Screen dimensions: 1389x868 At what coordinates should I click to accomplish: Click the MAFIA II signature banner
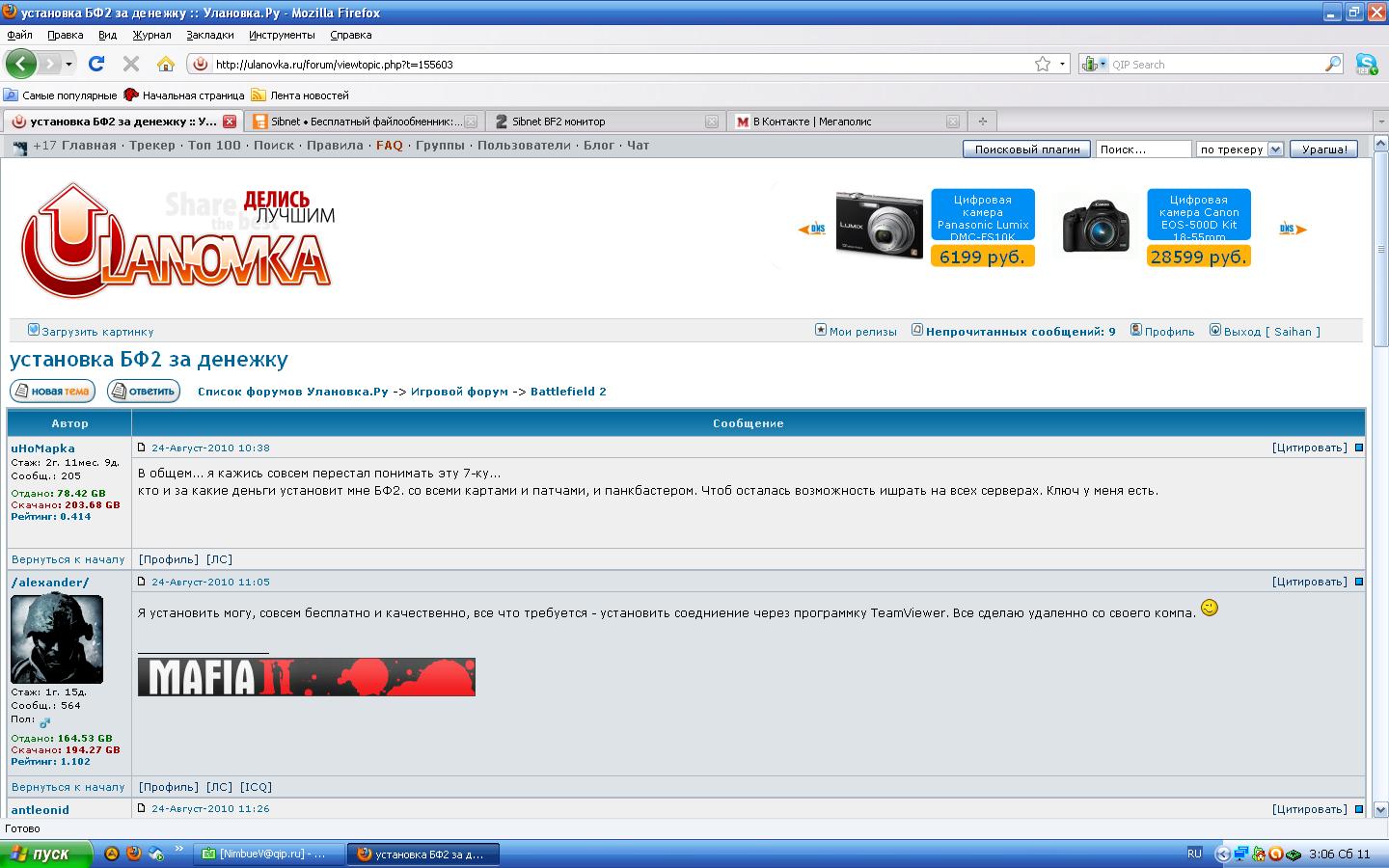tap(307, 677)
